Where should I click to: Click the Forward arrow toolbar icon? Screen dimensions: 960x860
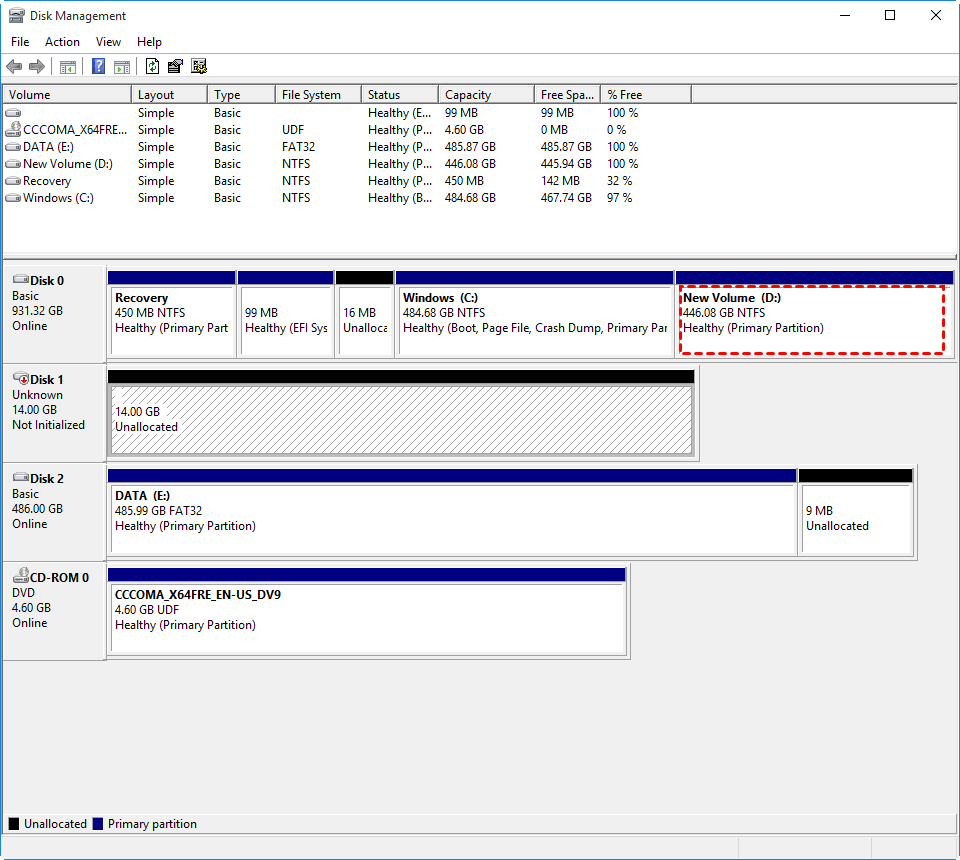37,67
